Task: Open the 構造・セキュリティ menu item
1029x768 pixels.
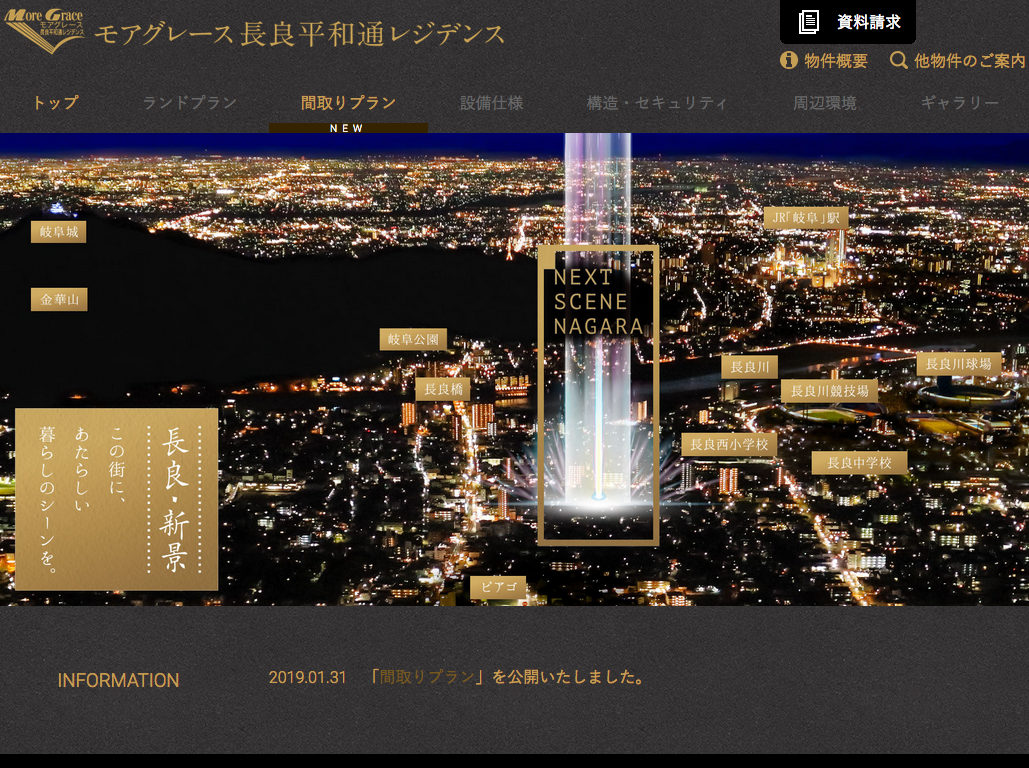Action: 657,103
